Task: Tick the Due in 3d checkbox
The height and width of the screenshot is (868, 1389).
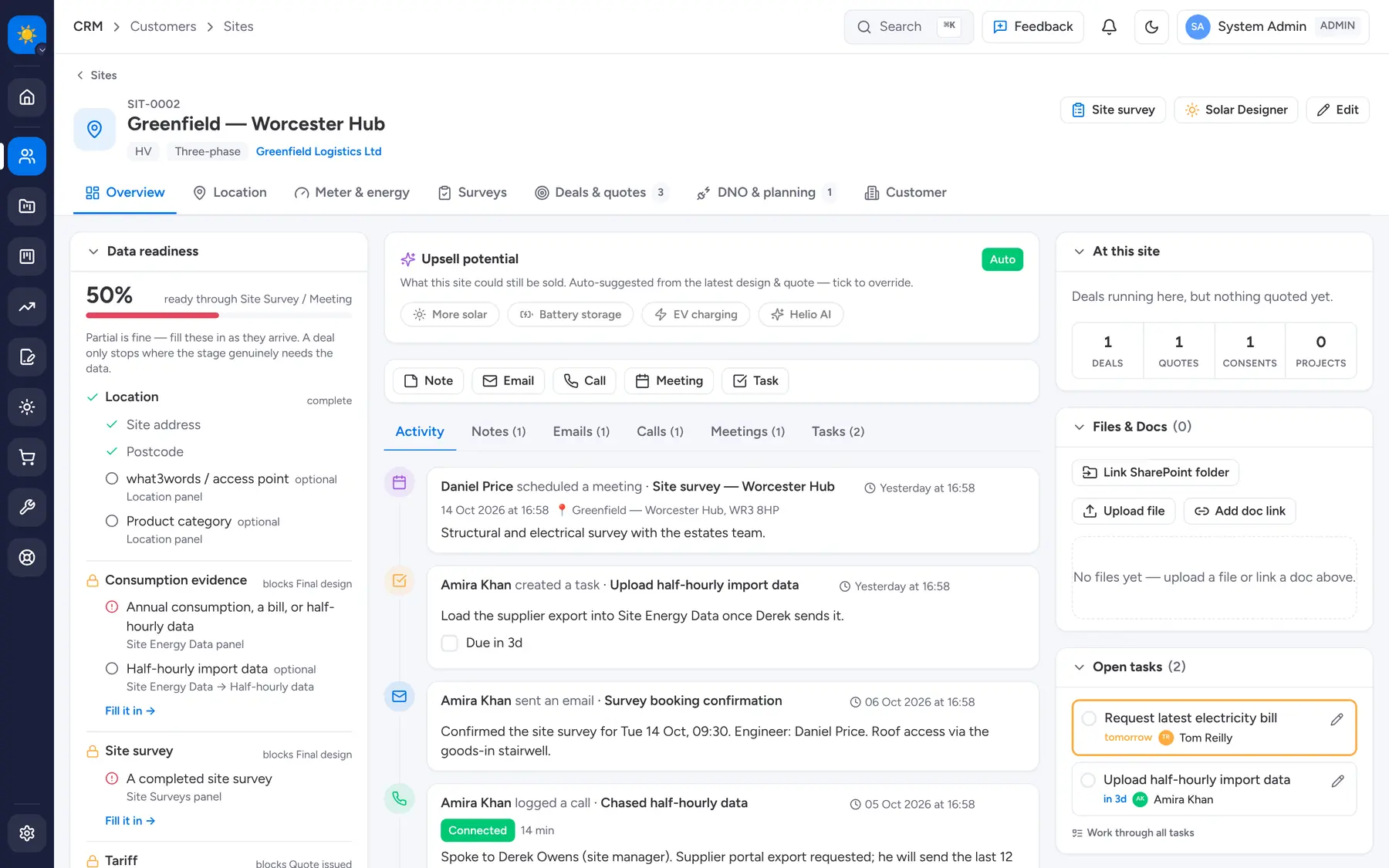Action: (449, 643)
